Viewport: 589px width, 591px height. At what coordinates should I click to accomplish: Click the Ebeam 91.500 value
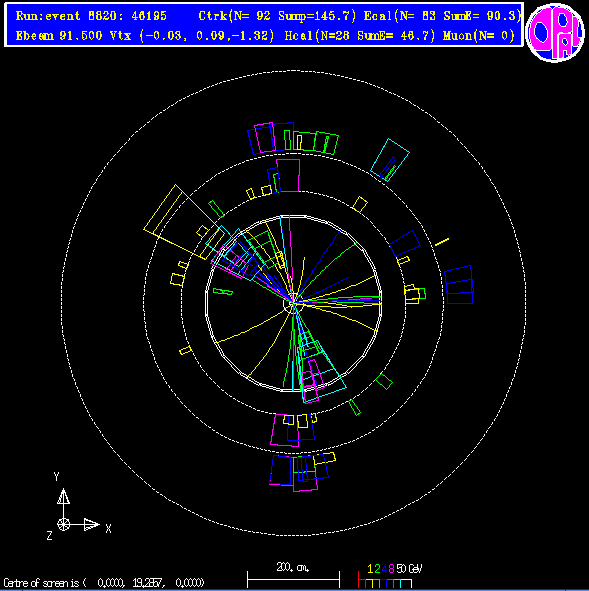(59, 36)
